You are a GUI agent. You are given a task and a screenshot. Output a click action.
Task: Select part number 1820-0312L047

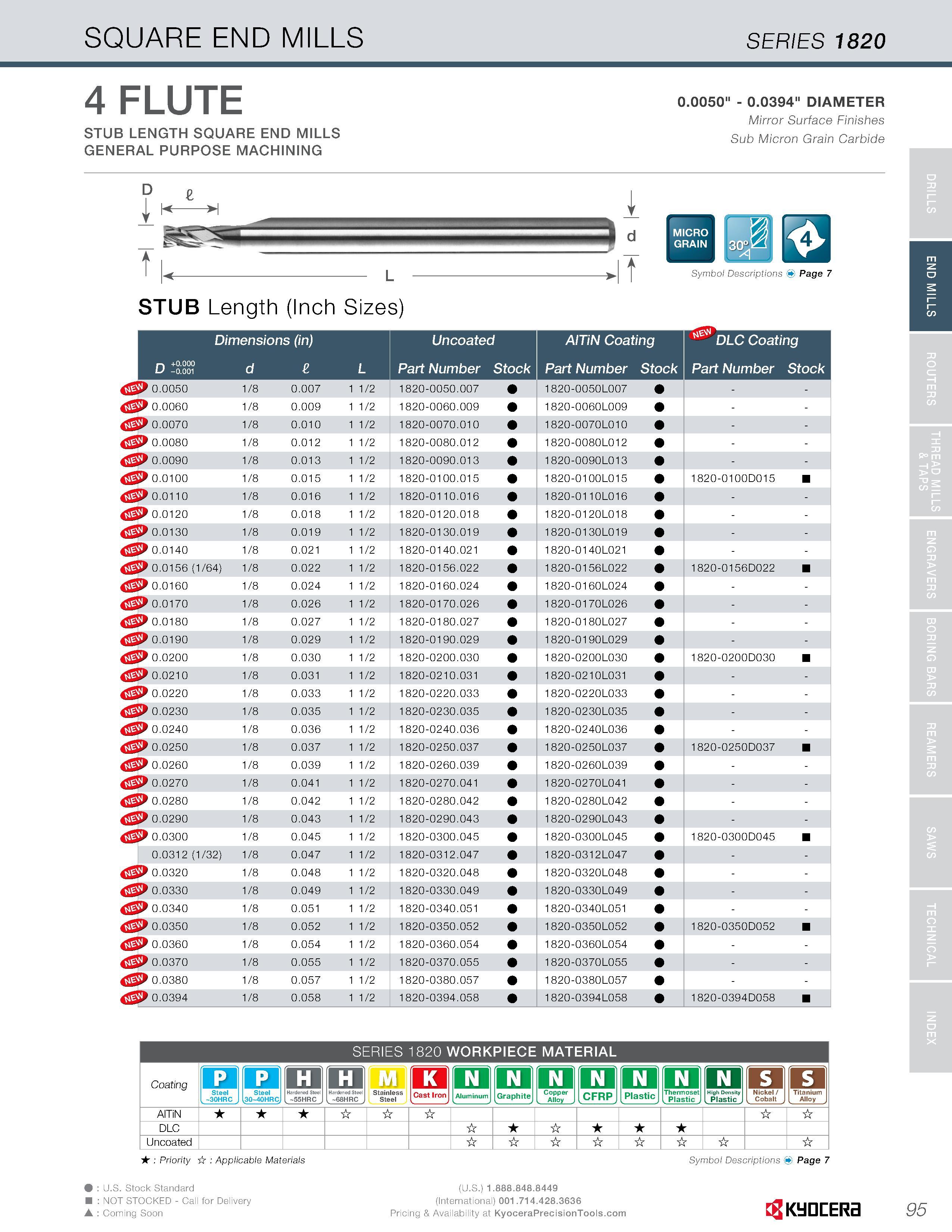(x=585, y=855)
